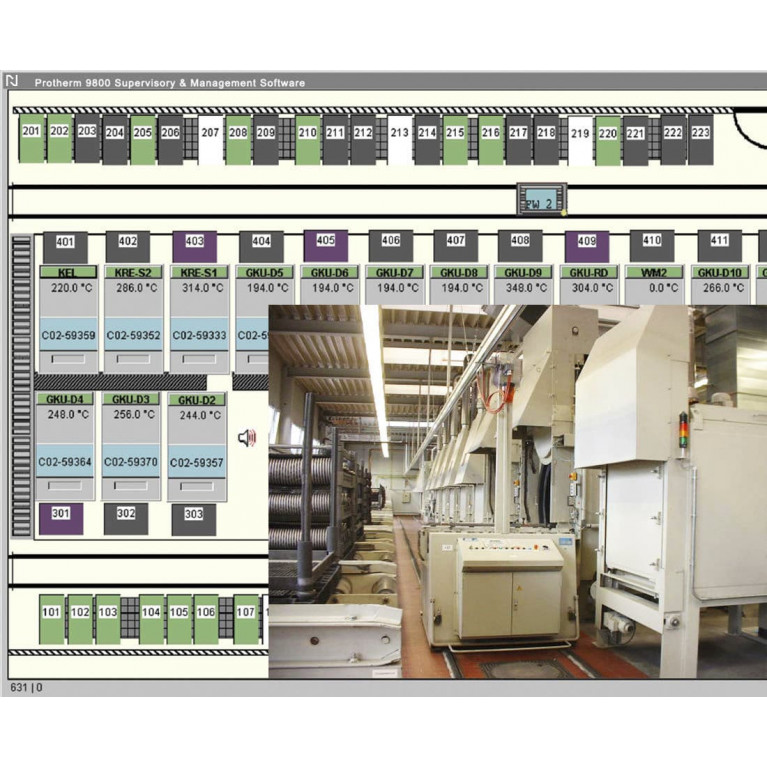Open the KEL furnace header
The image size is (767, 767).
point(68,272)
